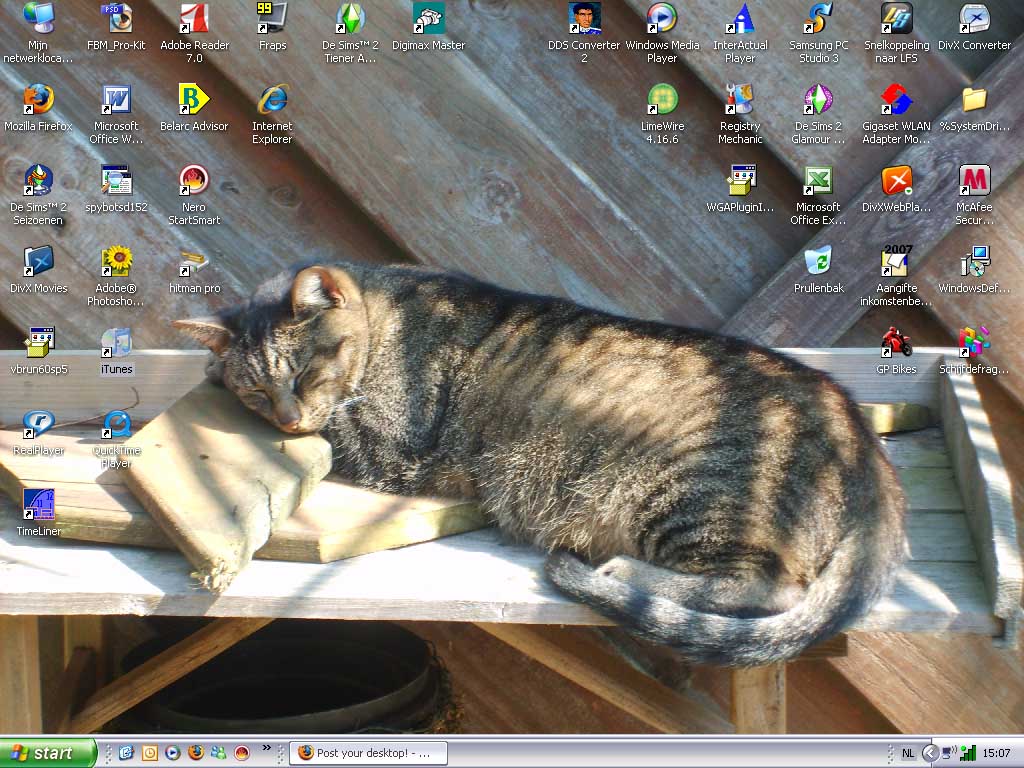Select Snelkoppeling naar LFS shortcut
Screen dimensions: 1024x768
click(x=896, y=33)
